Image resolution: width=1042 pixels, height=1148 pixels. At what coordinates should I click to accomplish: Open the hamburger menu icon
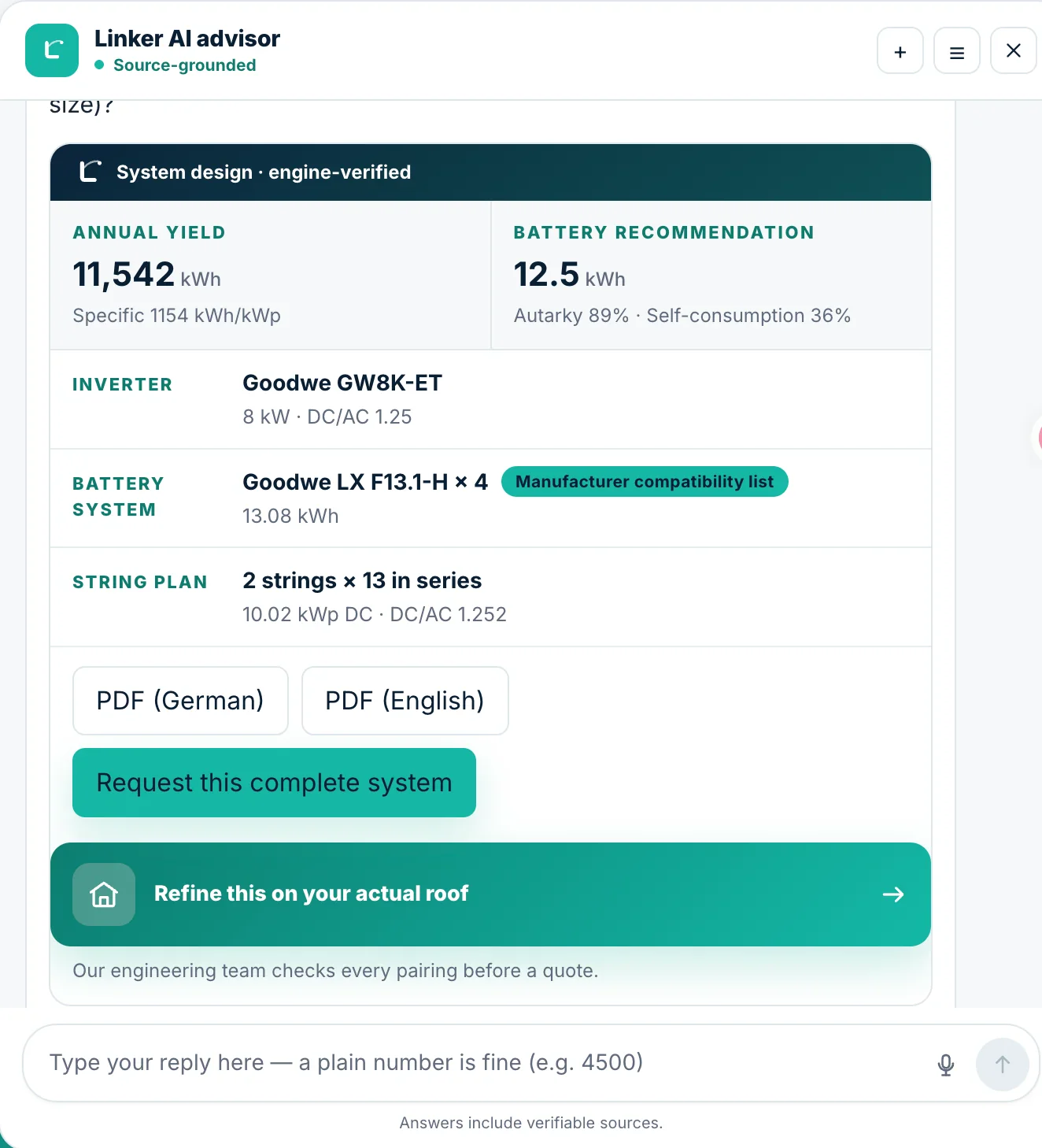coord(957,51)
